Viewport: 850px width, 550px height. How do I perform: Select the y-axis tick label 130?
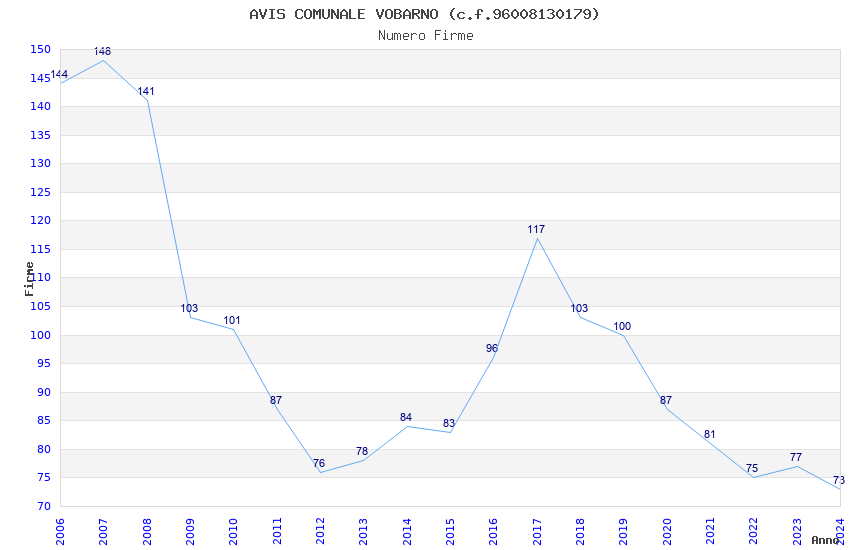[x=41, y=163]
